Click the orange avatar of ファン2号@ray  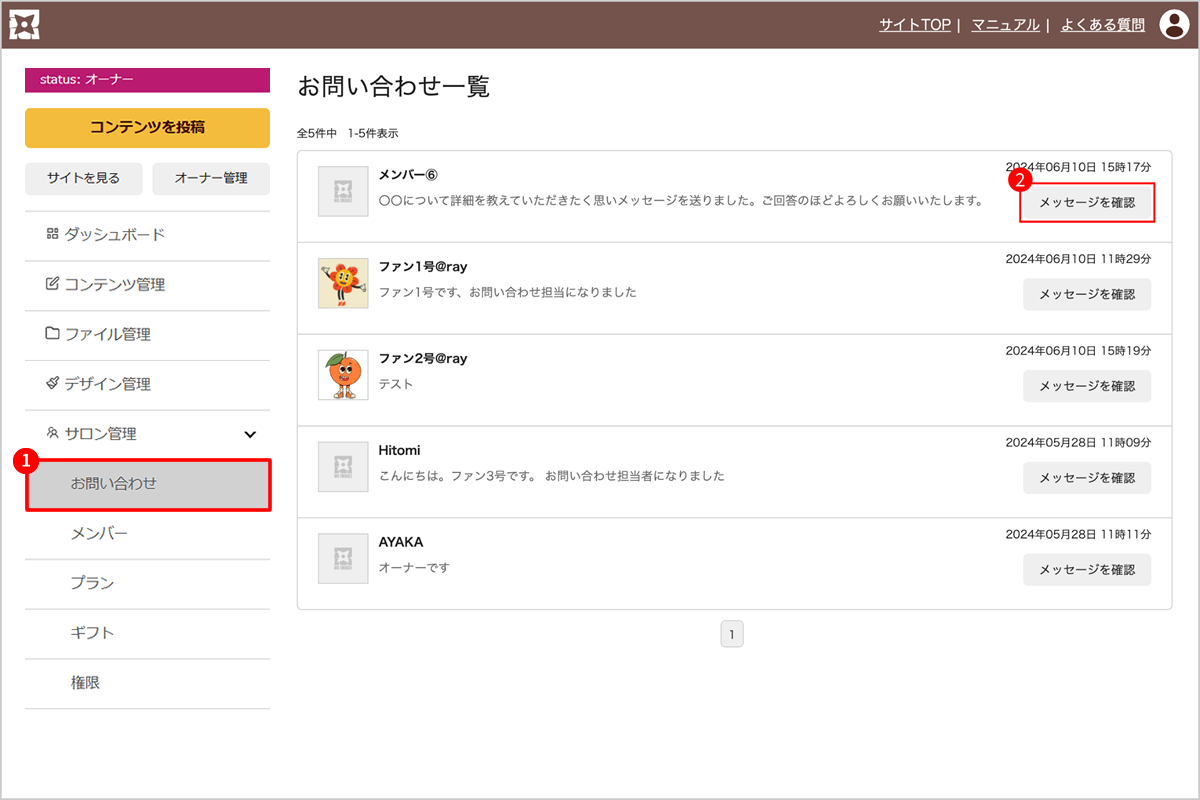343,375
